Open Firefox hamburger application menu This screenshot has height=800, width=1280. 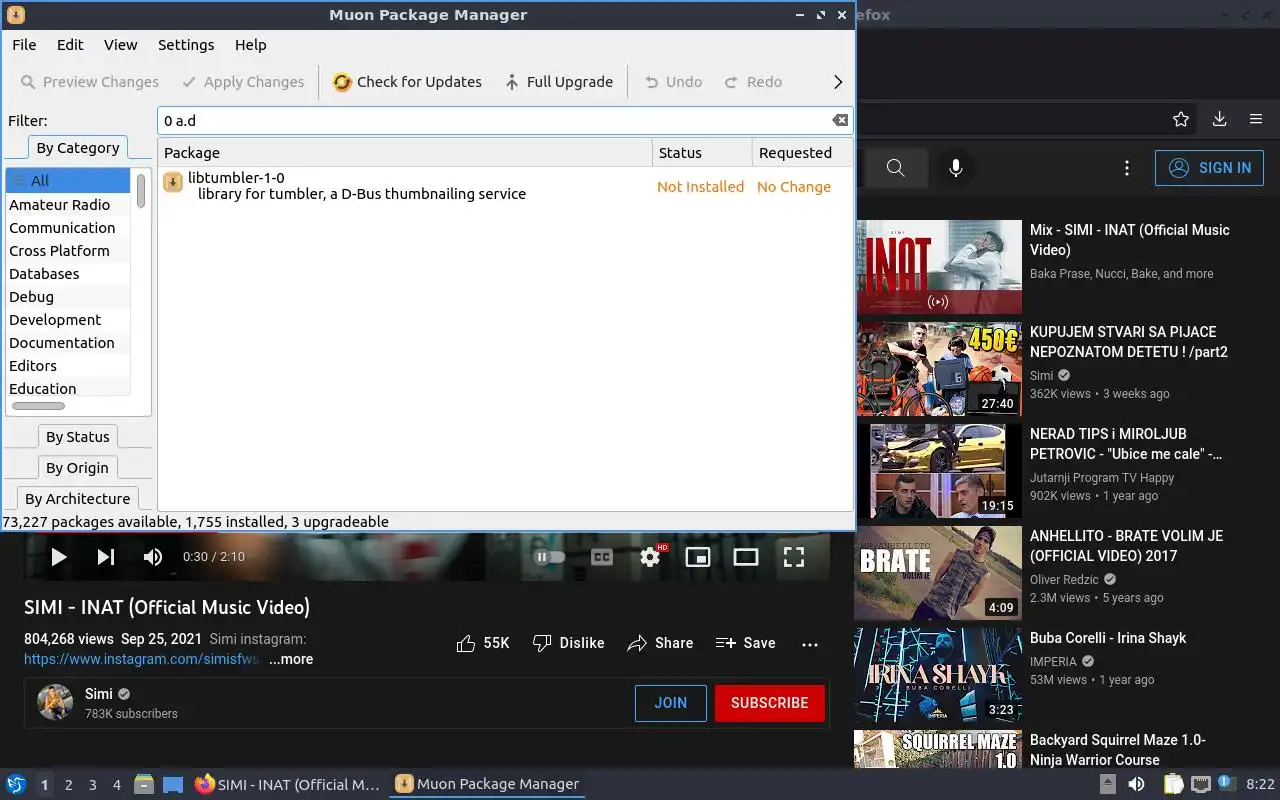1256,119
